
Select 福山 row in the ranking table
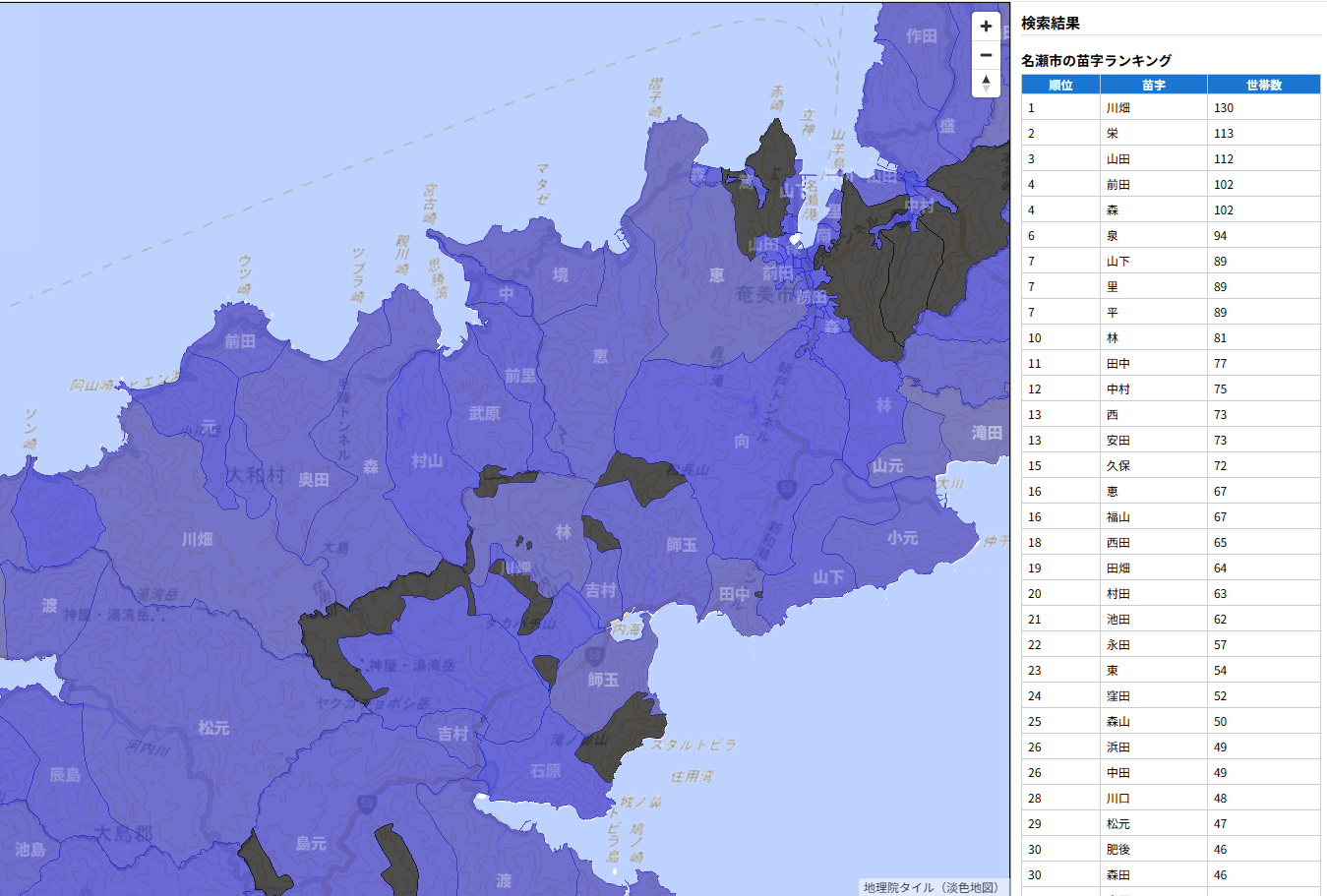1118,517
